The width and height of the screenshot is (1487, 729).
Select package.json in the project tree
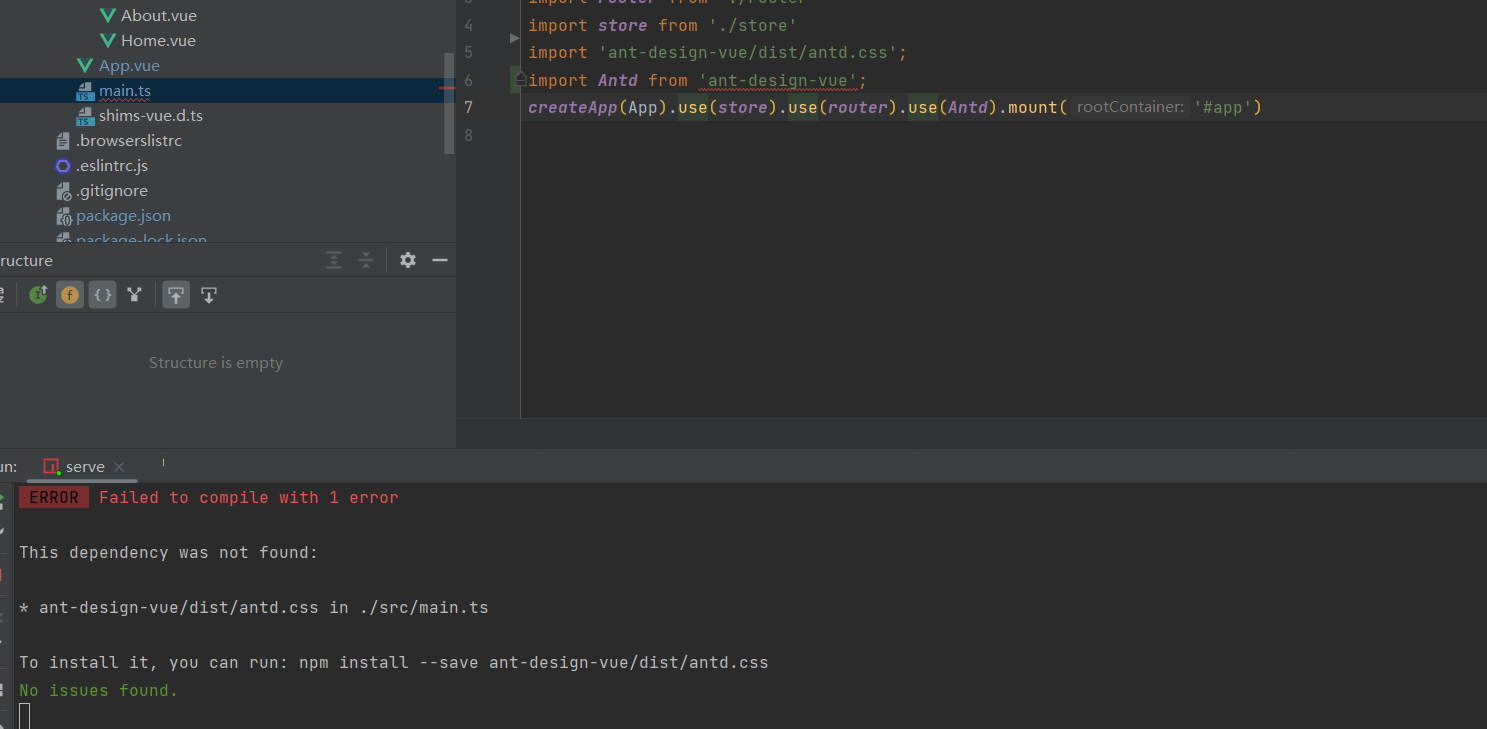(124, 216)
